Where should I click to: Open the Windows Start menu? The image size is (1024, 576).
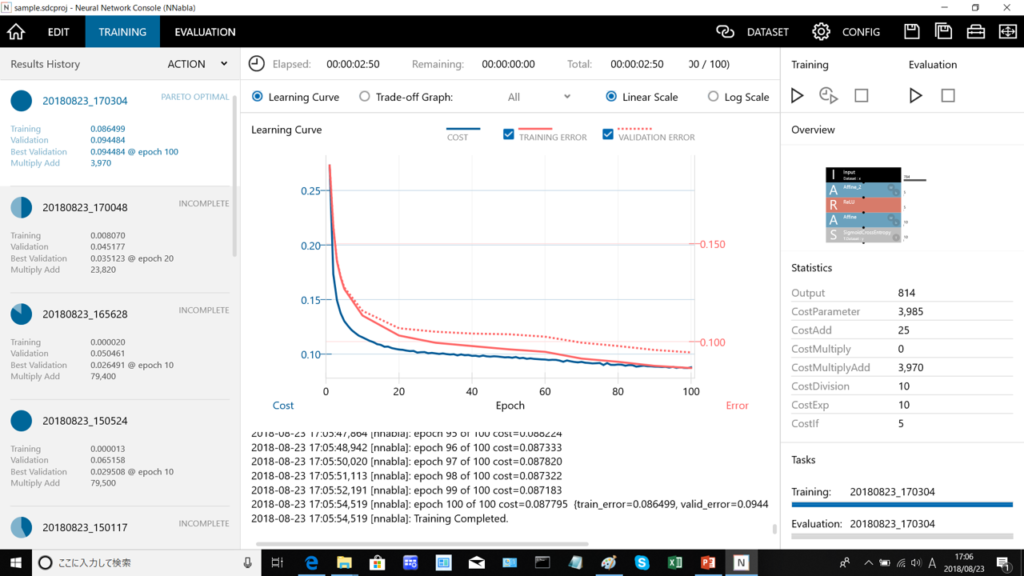(x=16, y=562)
